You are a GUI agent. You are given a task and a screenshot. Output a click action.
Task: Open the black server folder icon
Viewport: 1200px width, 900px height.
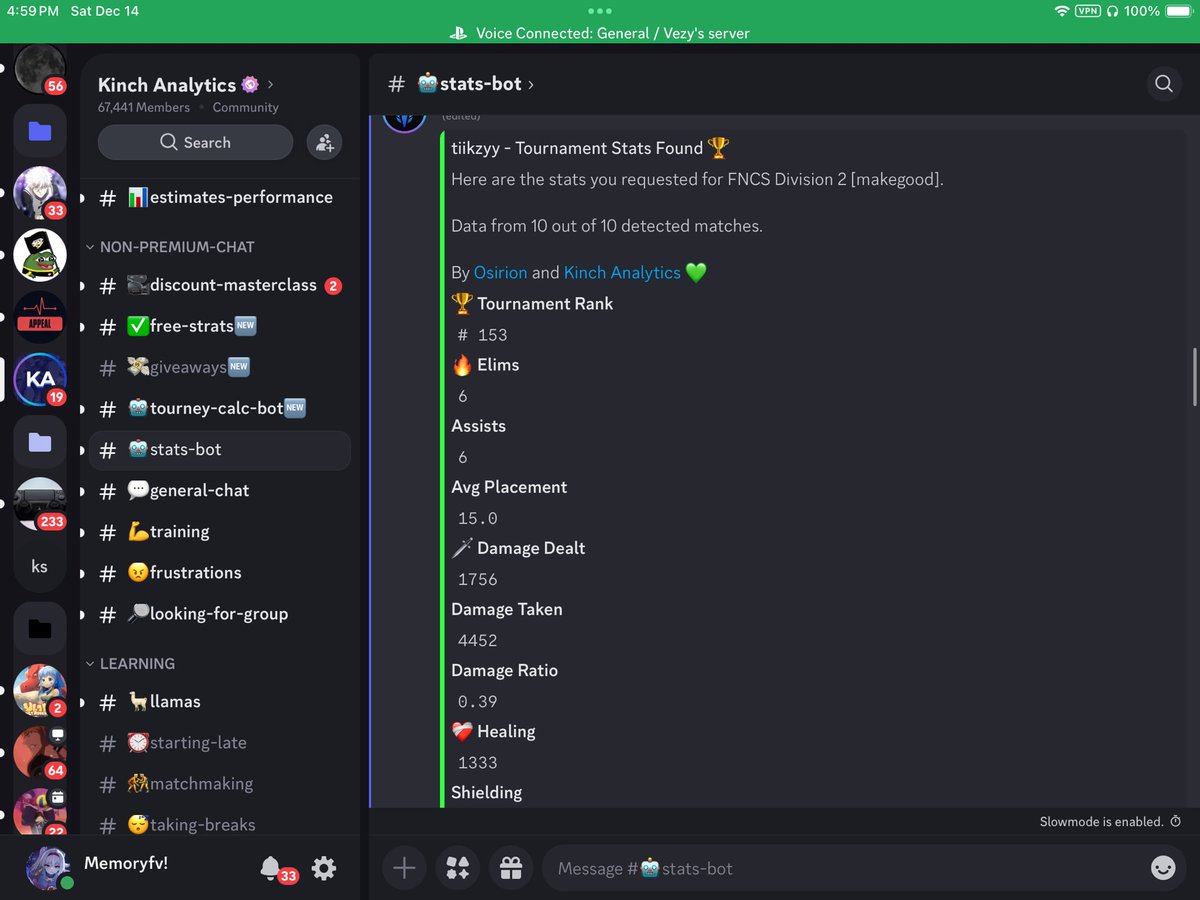40,628
